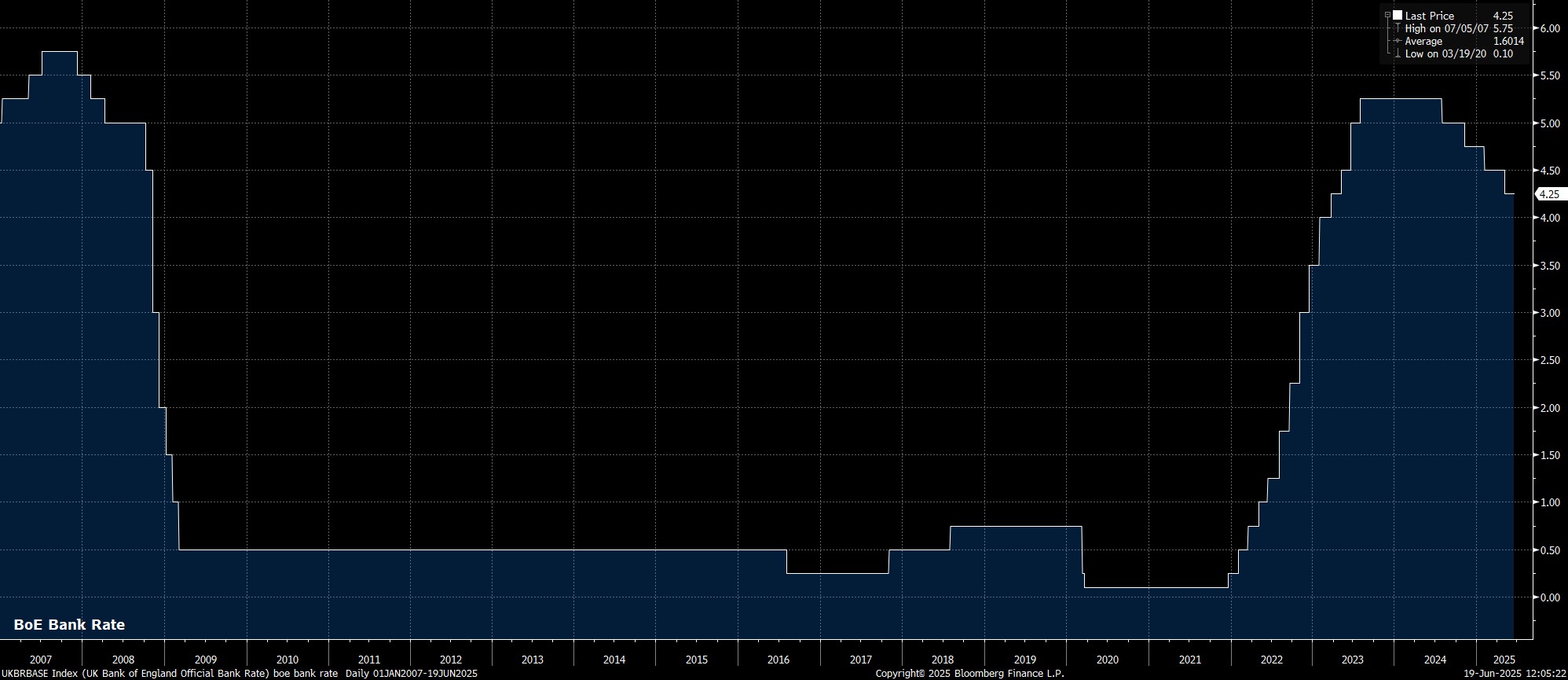Click the 2022 label on the x-axis
The height and width of the screenshot is (680, 1568).
tap(1271, 660)
